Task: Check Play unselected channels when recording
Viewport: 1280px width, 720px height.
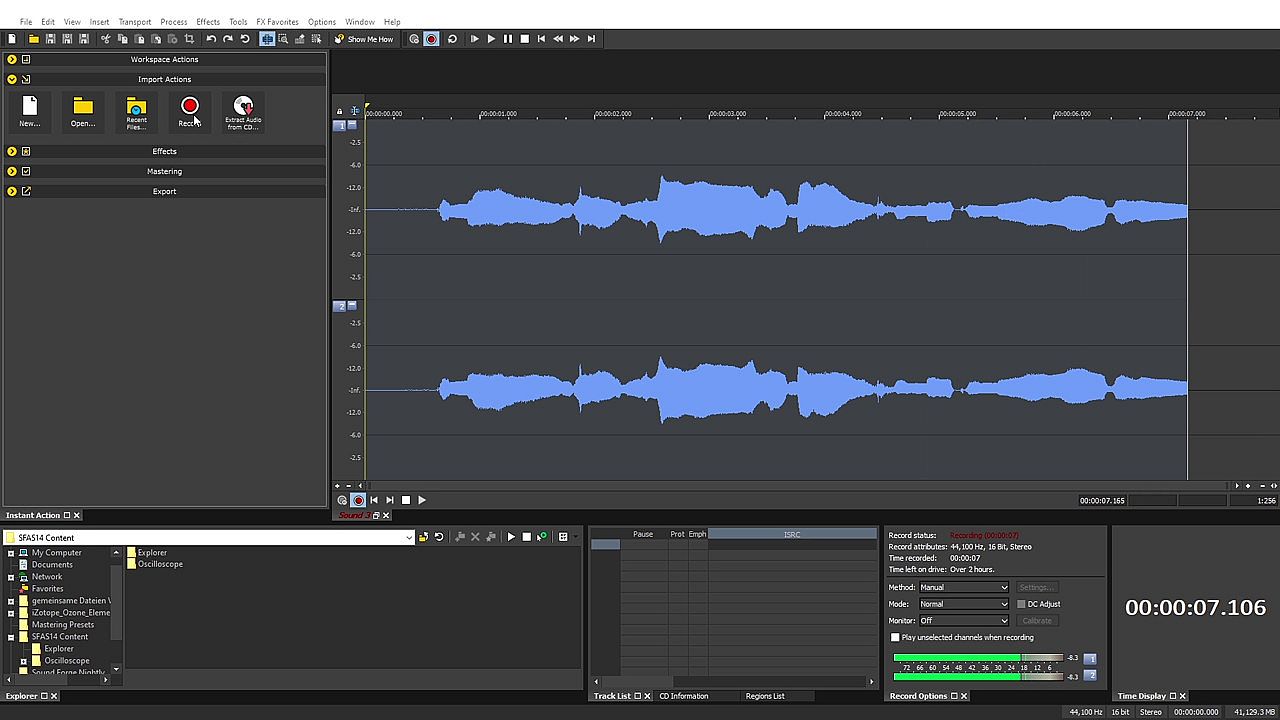Action: click(x=895, y=637)
